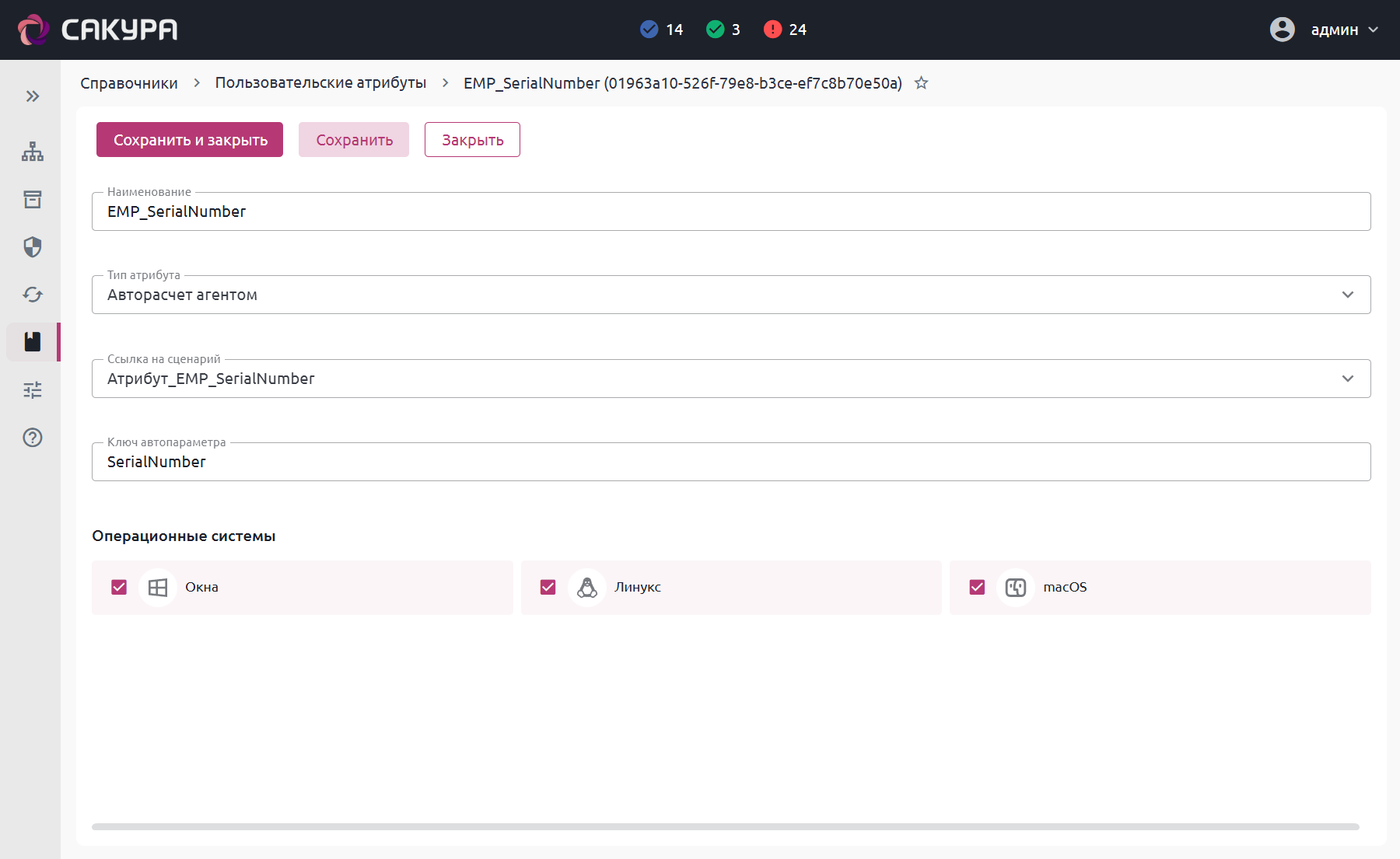1400x859 pixels.
Task: Open the Тип атрибута dropdown
Action: coord(731,295)
